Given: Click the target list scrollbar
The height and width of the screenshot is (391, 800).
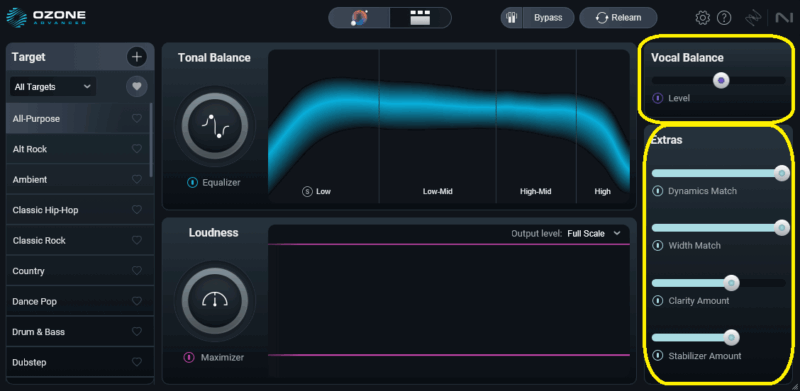Looking at the screenshot, I should click(x=151, y=140).
